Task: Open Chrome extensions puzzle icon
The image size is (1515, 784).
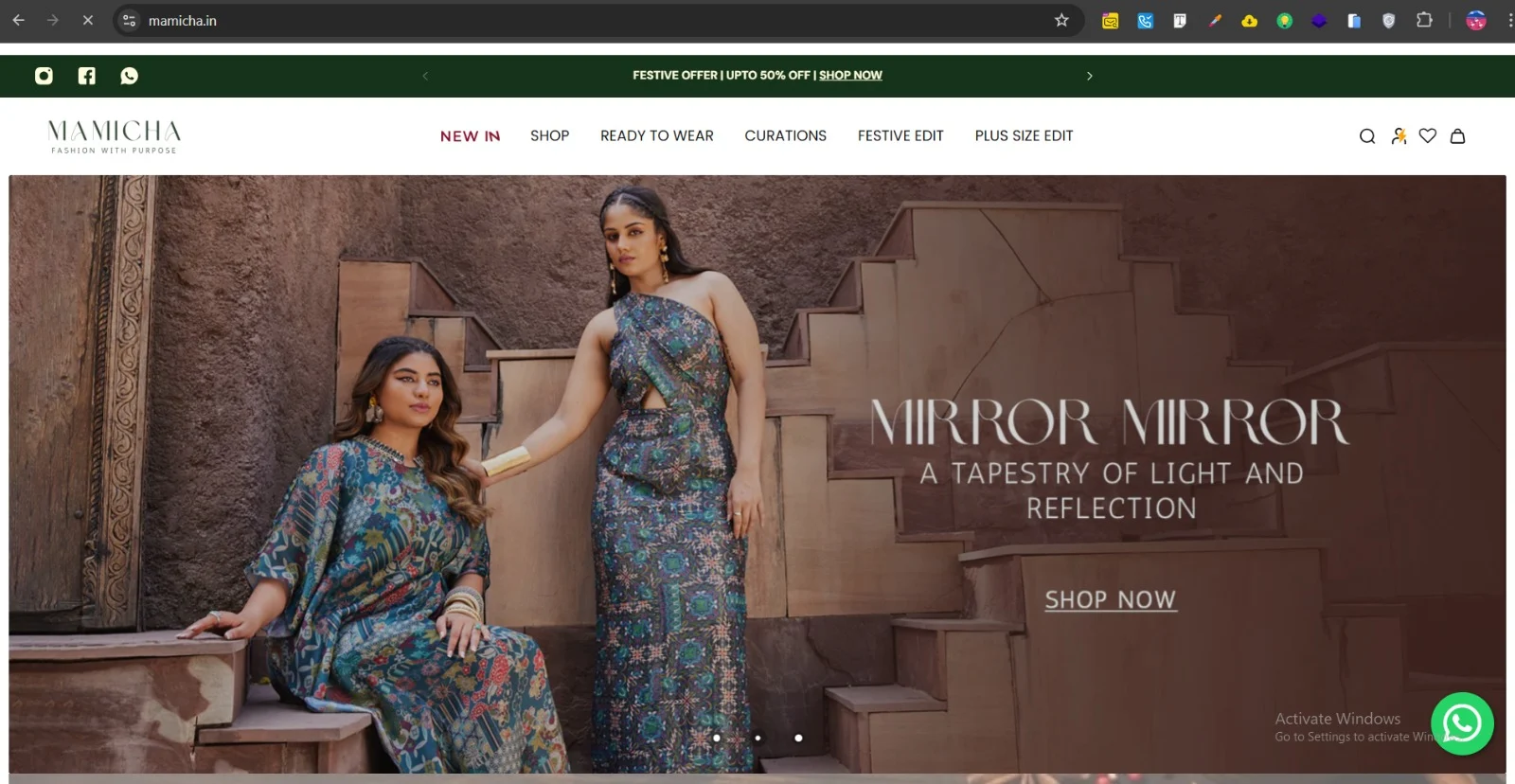Action: (x=1424, y=20)
